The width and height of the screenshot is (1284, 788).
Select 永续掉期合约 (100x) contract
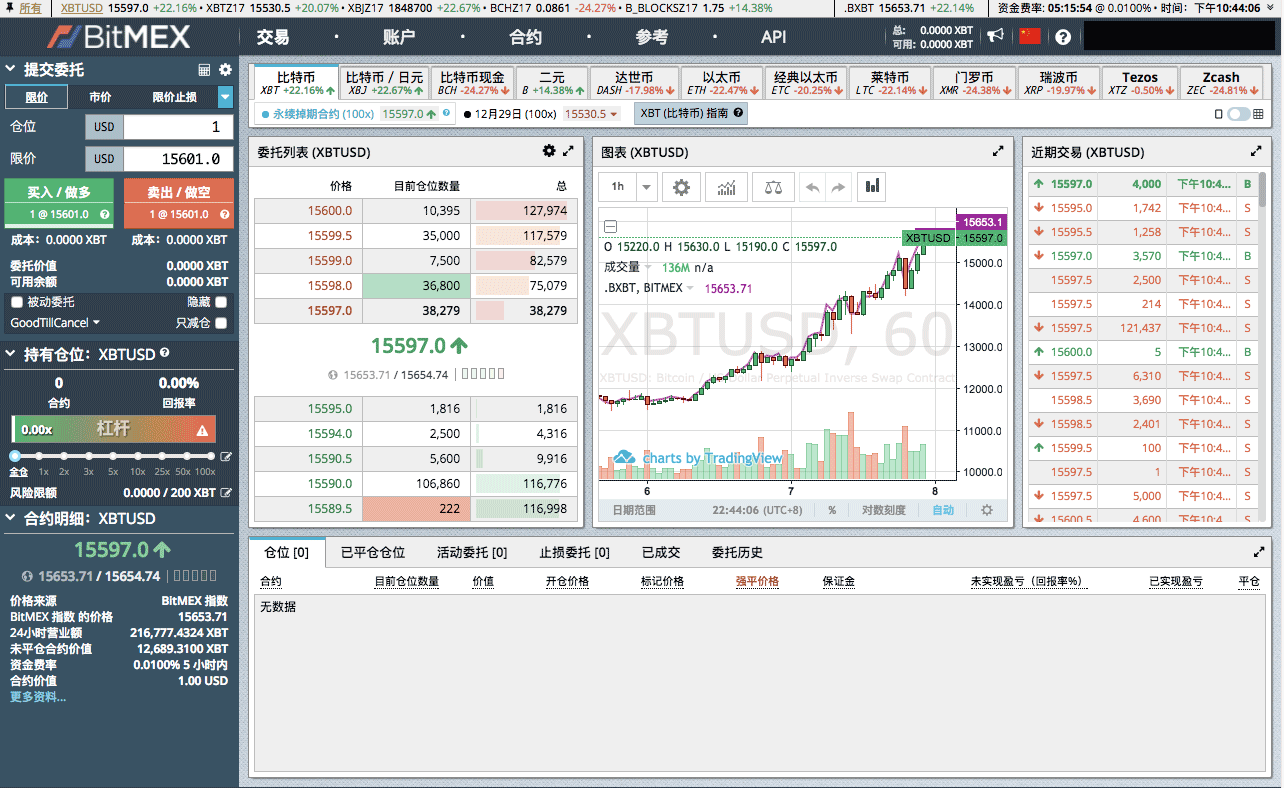pyautogui.click(x=357, y=114)
